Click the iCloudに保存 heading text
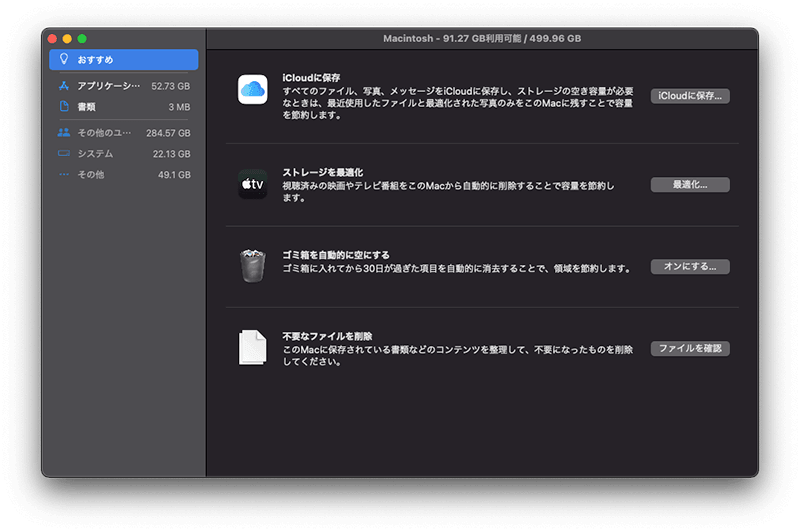Image resolution: width=800 pixels, height=532 pixels. click(311, 78)
